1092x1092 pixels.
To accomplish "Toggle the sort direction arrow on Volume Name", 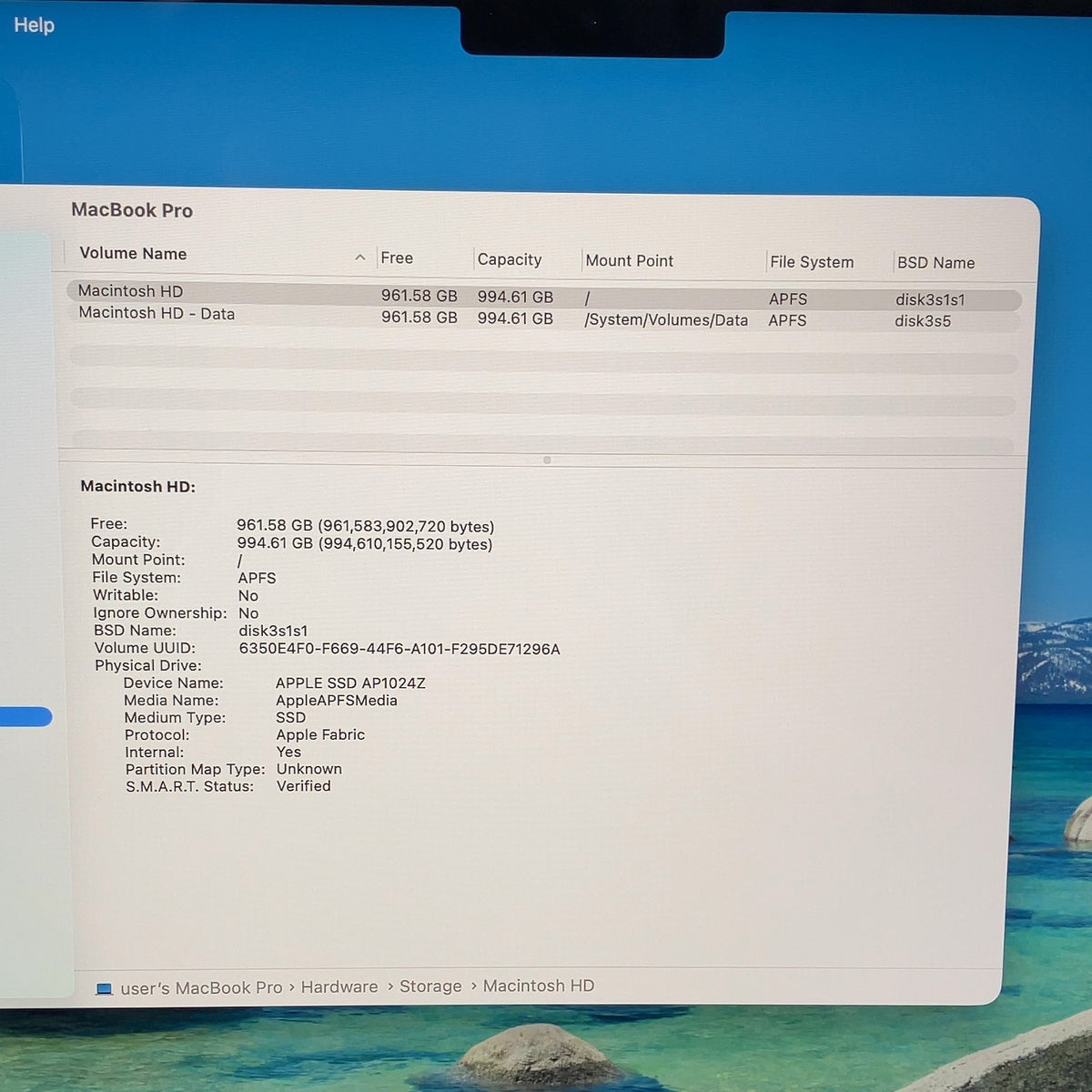I will (360, 258).
